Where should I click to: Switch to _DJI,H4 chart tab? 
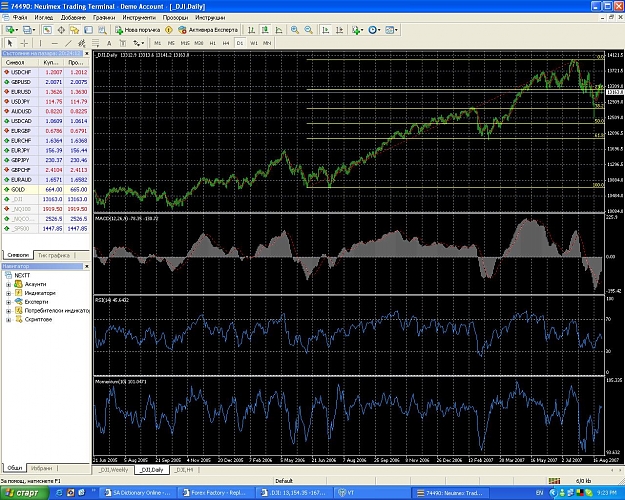tap(185, 470)
